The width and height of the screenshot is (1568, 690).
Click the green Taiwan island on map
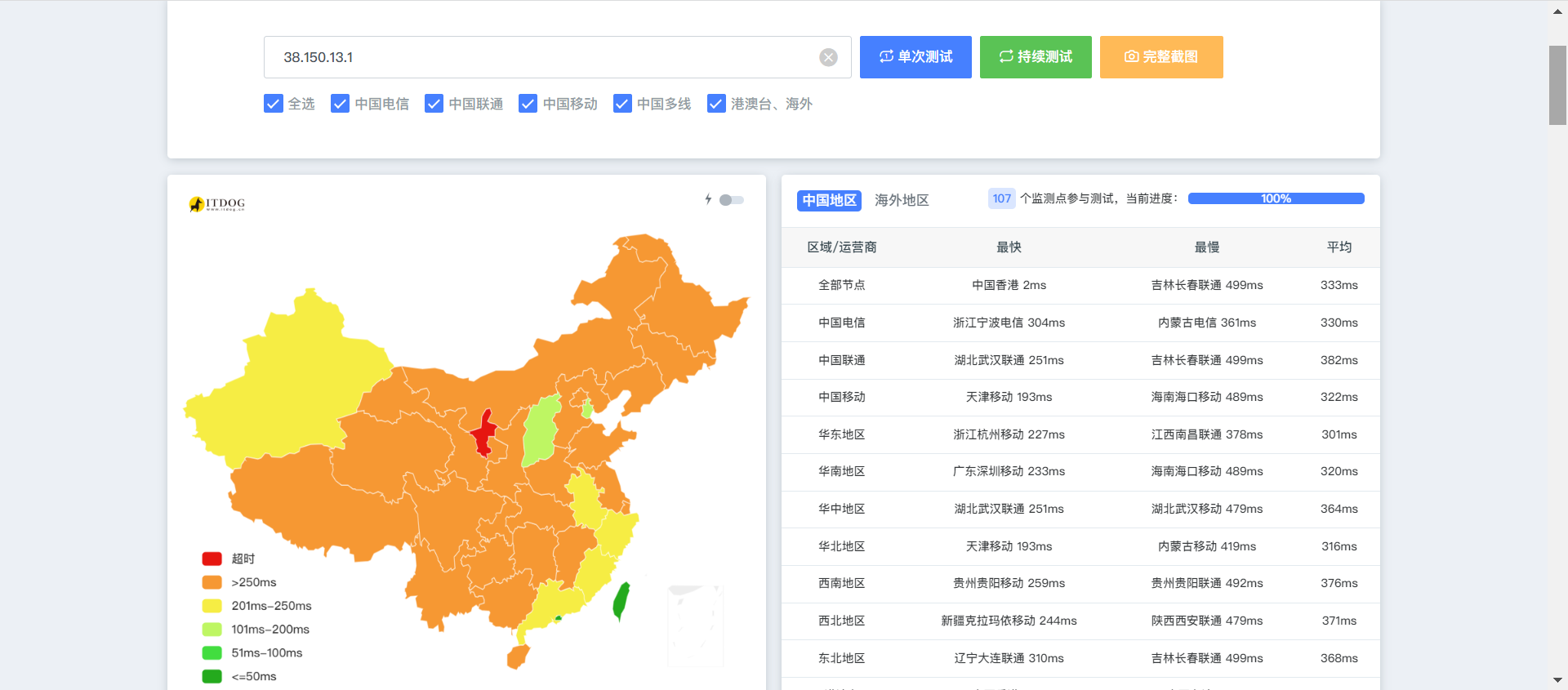click(621, 602)
